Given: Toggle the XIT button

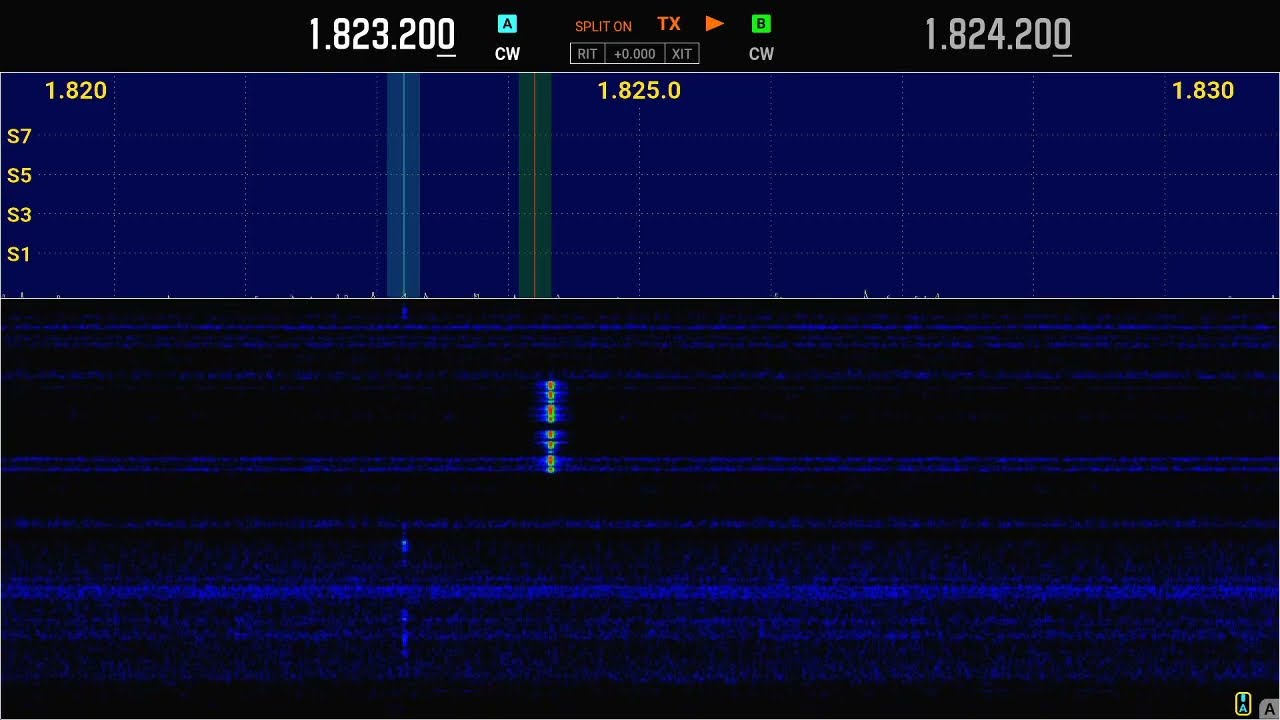Looking at the screenshot, I should pos(681,54).
